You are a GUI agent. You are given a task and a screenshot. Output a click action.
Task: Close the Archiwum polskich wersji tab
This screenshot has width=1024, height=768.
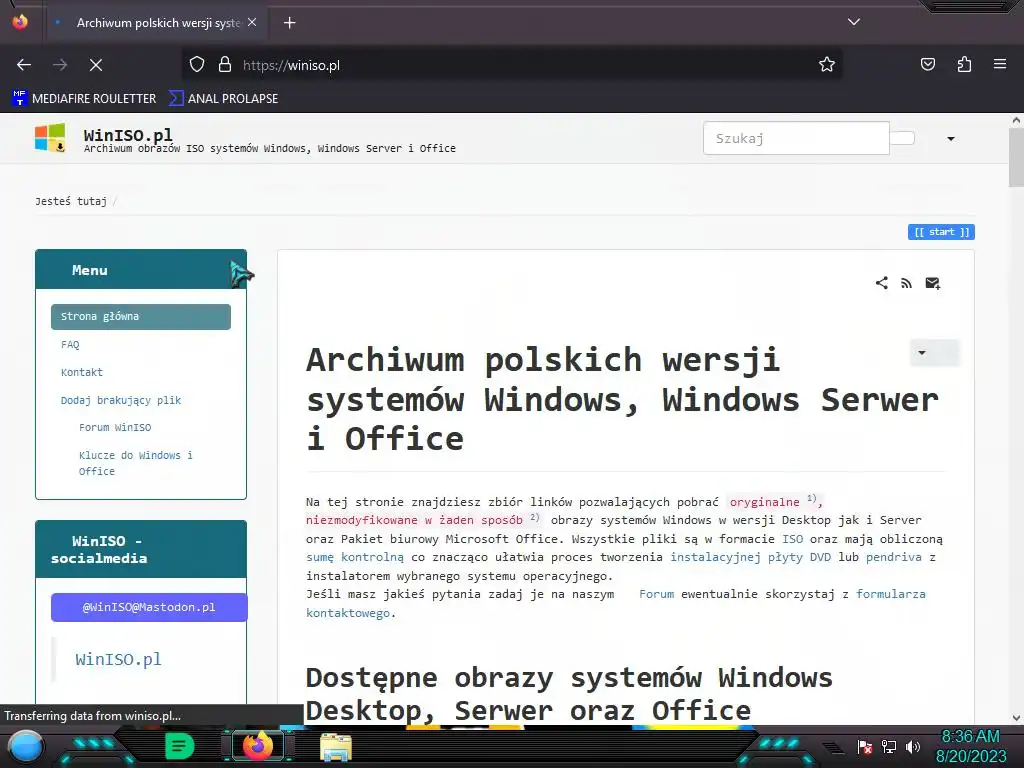click(x=252, y=22)
